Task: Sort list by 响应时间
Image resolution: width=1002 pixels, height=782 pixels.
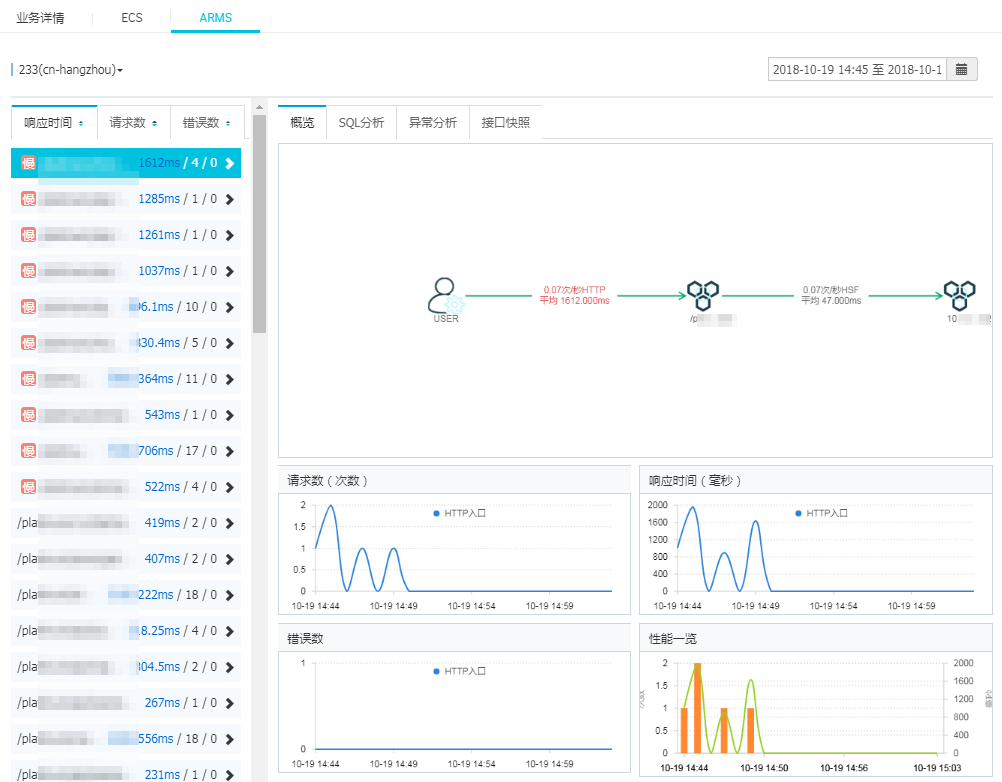Action: coord(54,123)
